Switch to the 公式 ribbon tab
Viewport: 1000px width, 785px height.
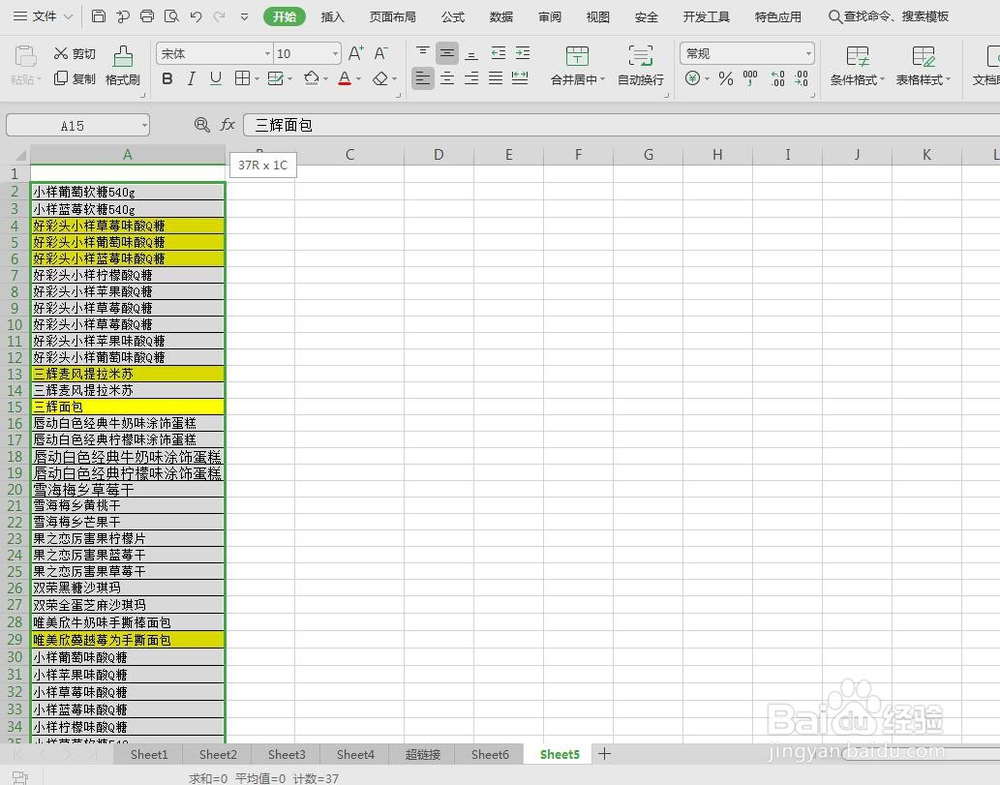click(x=453, y=17)
